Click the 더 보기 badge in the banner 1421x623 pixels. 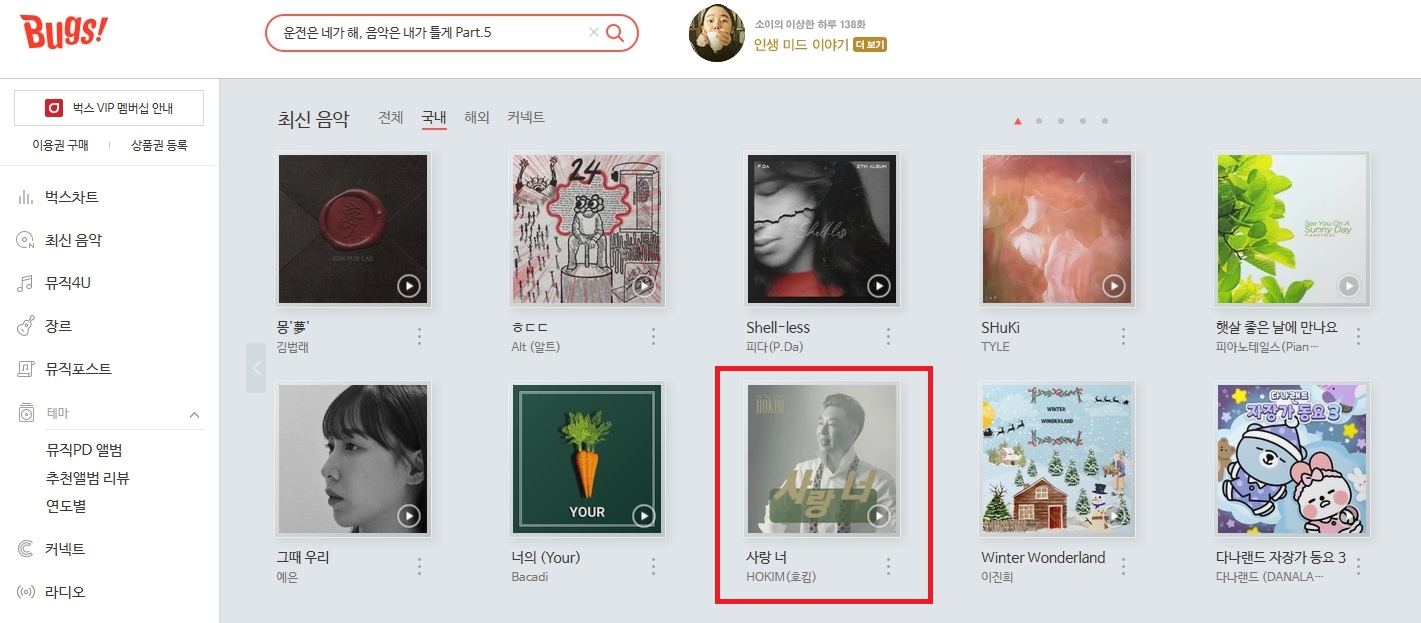point(870,45)
